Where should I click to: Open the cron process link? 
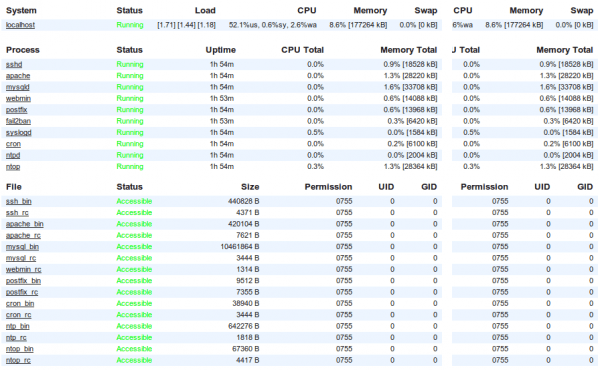[13, 144]
